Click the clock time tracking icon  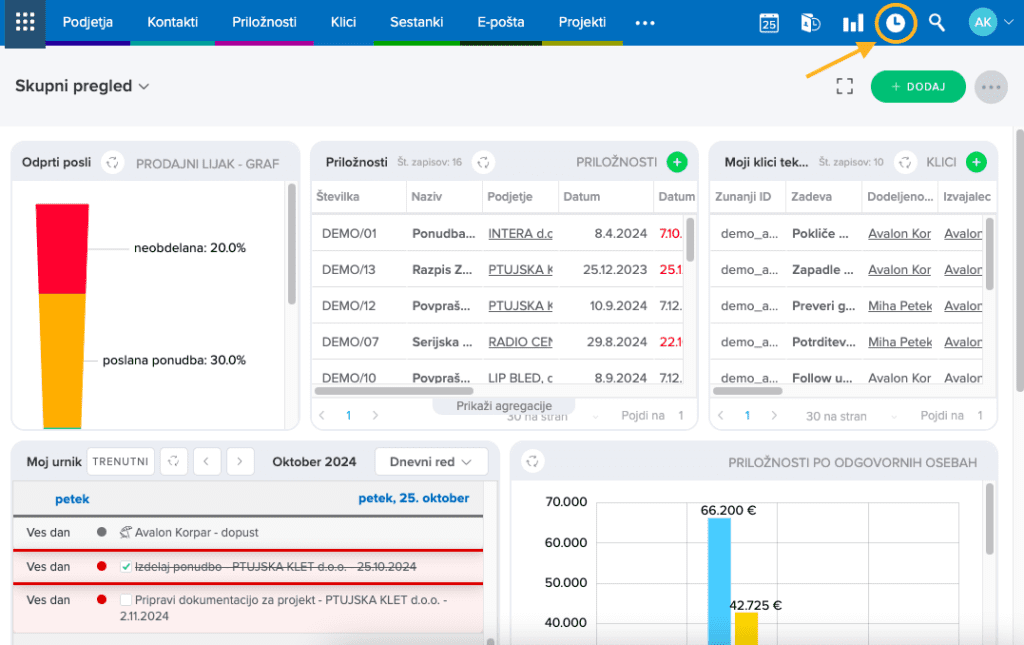click(897, 23)
